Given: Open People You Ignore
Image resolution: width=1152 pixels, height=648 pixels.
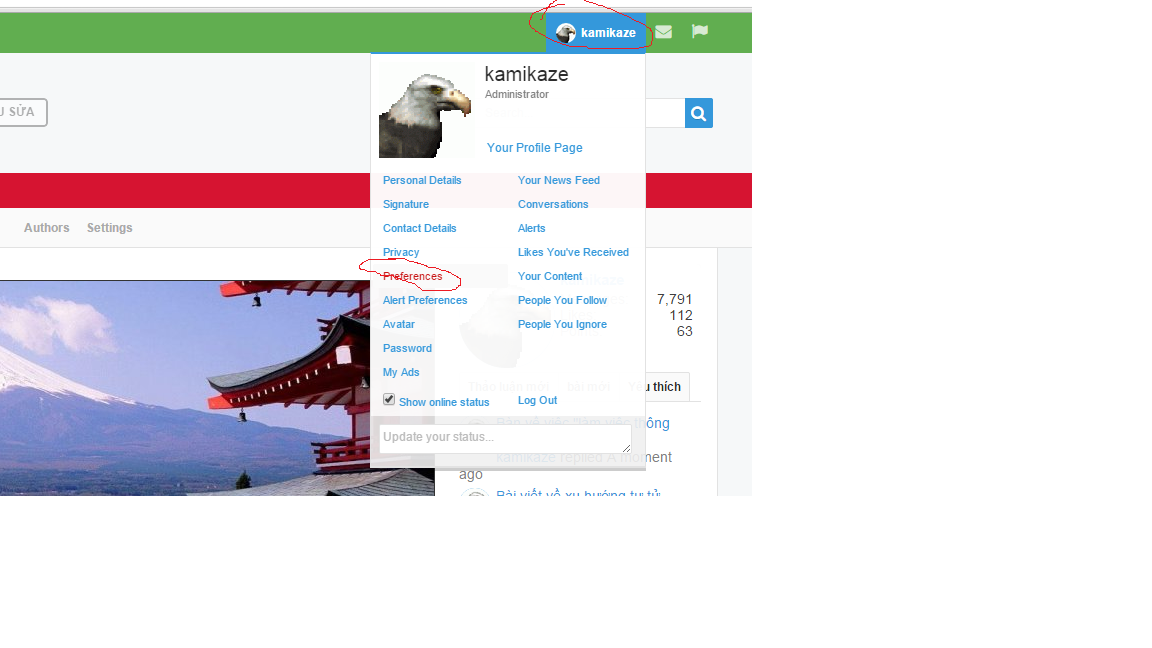Looking at the screenshot, I should click(562, 324).
